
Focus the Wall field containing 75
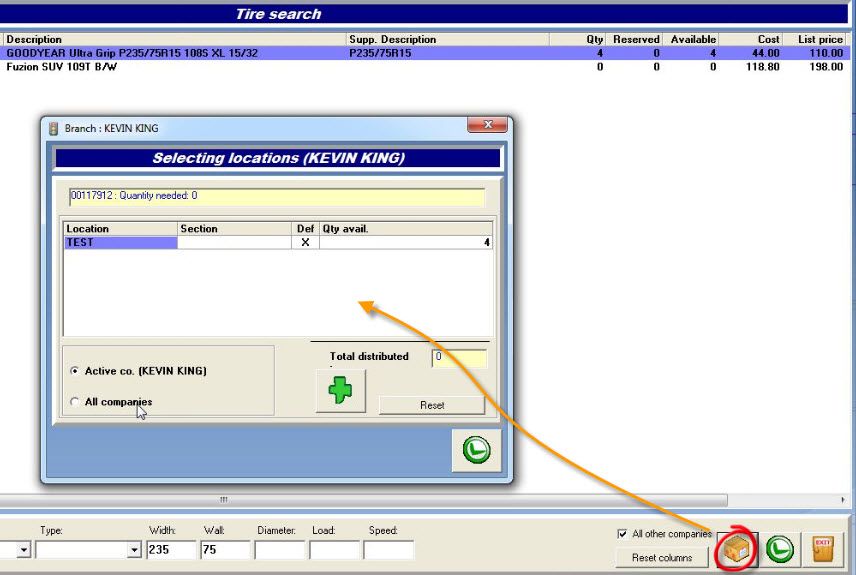225,550
